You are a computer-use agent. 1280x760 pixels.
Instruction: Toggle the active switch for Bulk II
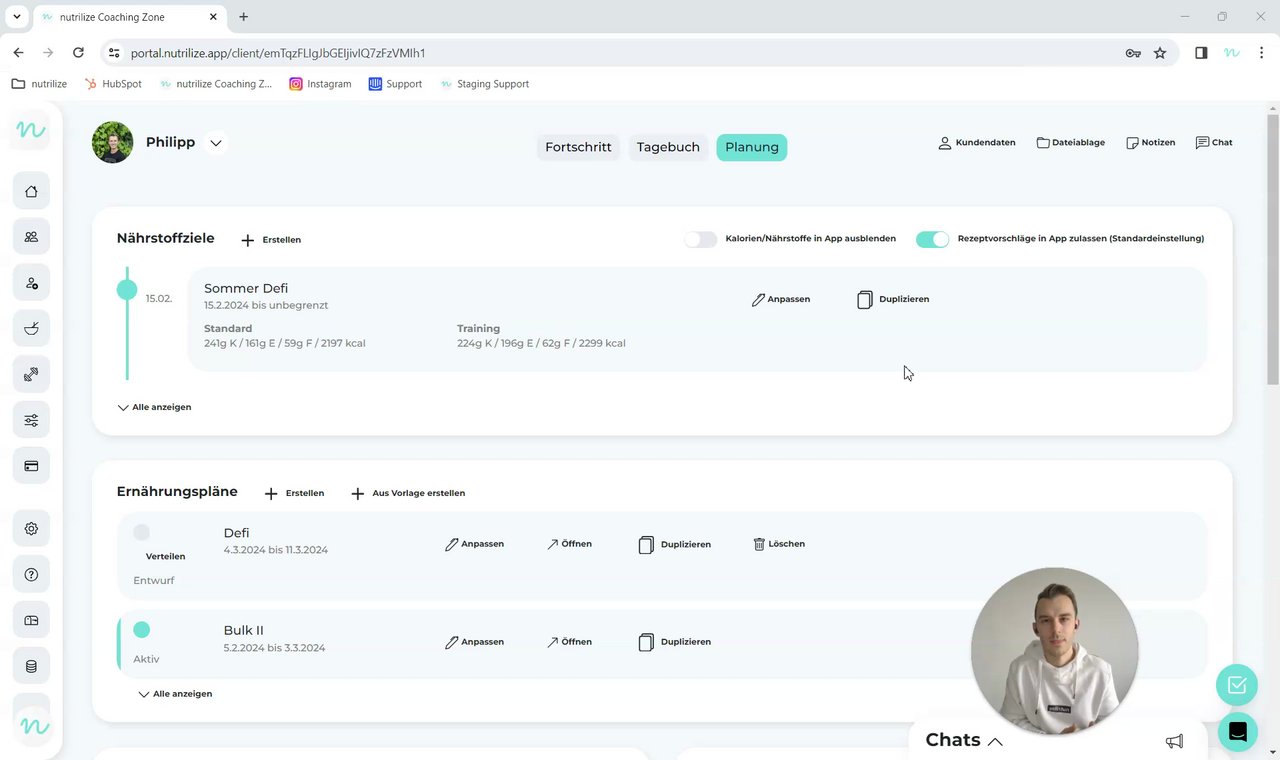coord(142,630)
